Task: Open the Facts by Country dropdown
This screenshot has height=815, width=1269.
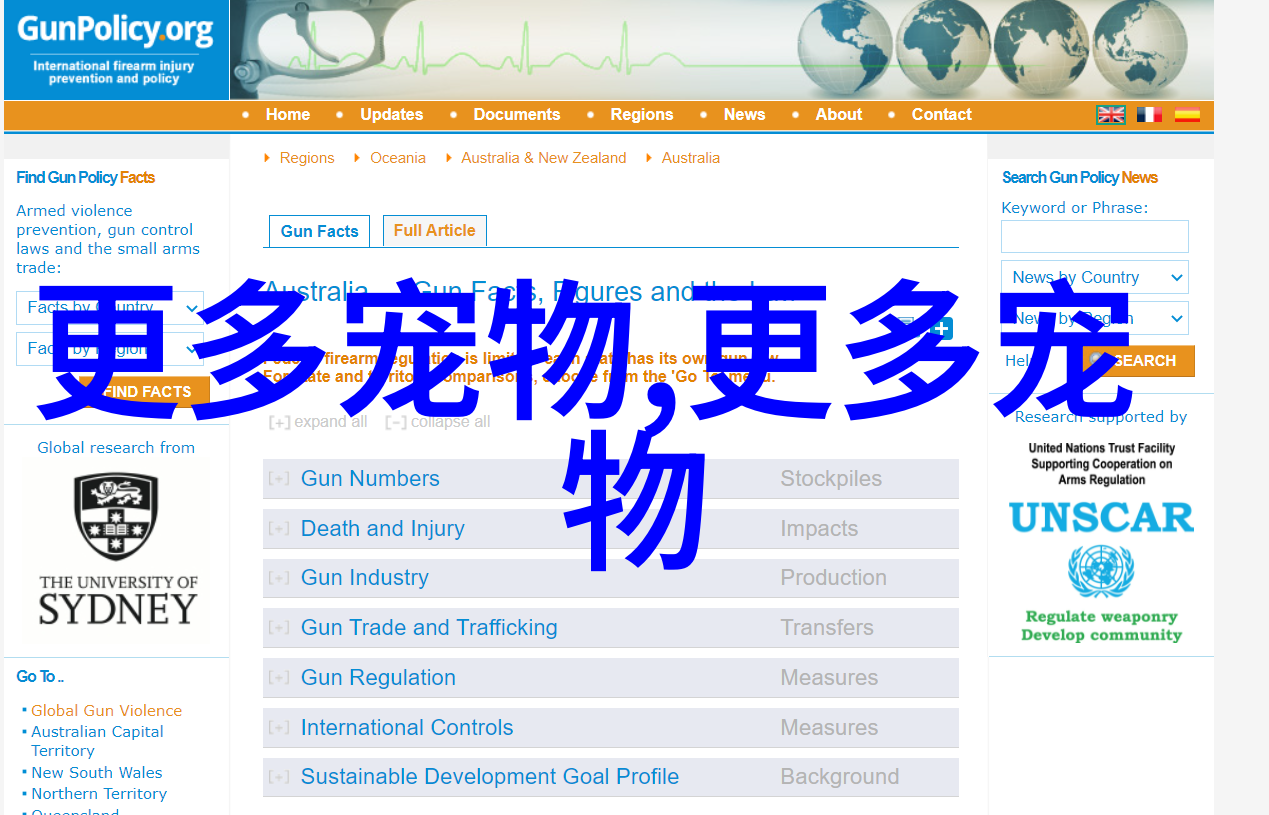Action: pyautogui.click(x=110, y=307)
